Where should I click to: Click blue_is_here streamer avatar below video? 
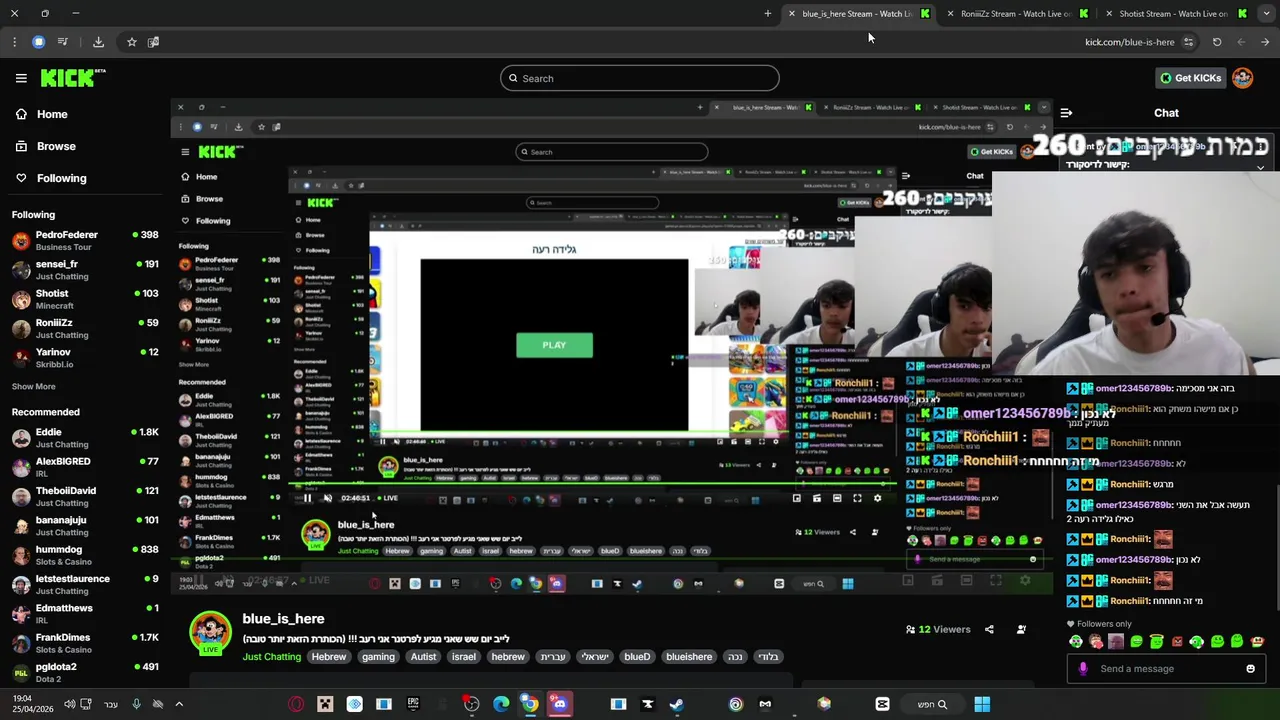(x=210, y=633)
